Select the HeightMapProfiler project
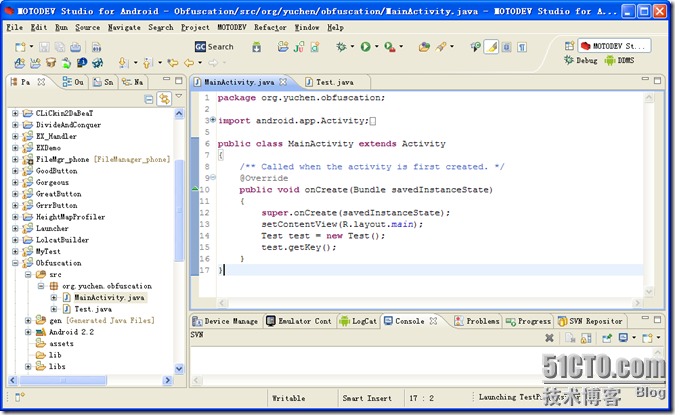Screen dimensions: 675x415 coord(70,217)
